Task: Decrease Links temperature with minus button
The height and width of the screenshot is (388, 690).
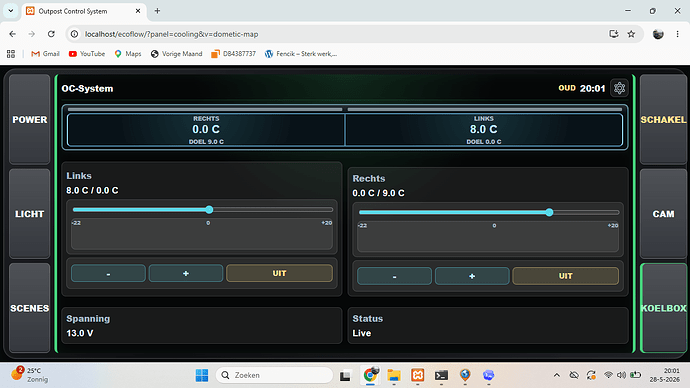Action: click(108, 273)
